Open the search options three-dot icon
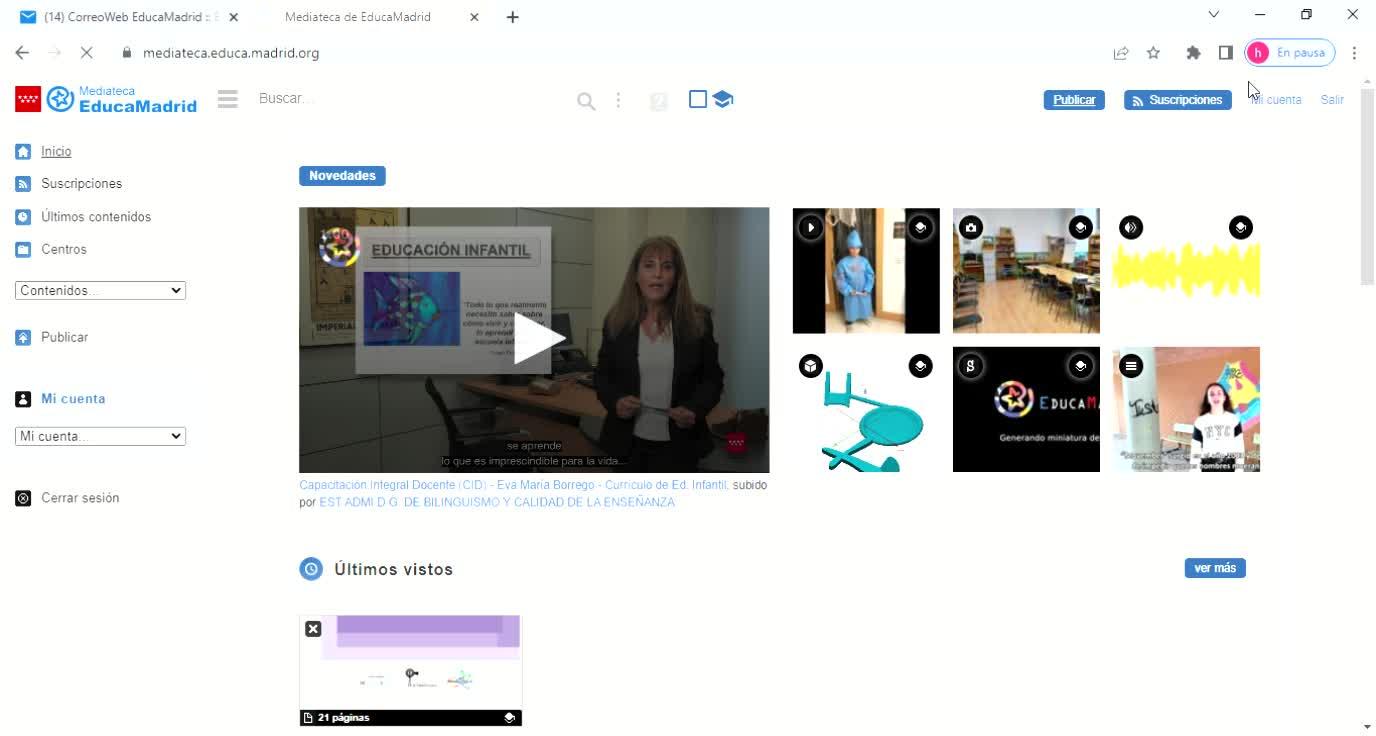 click(618, 100)
